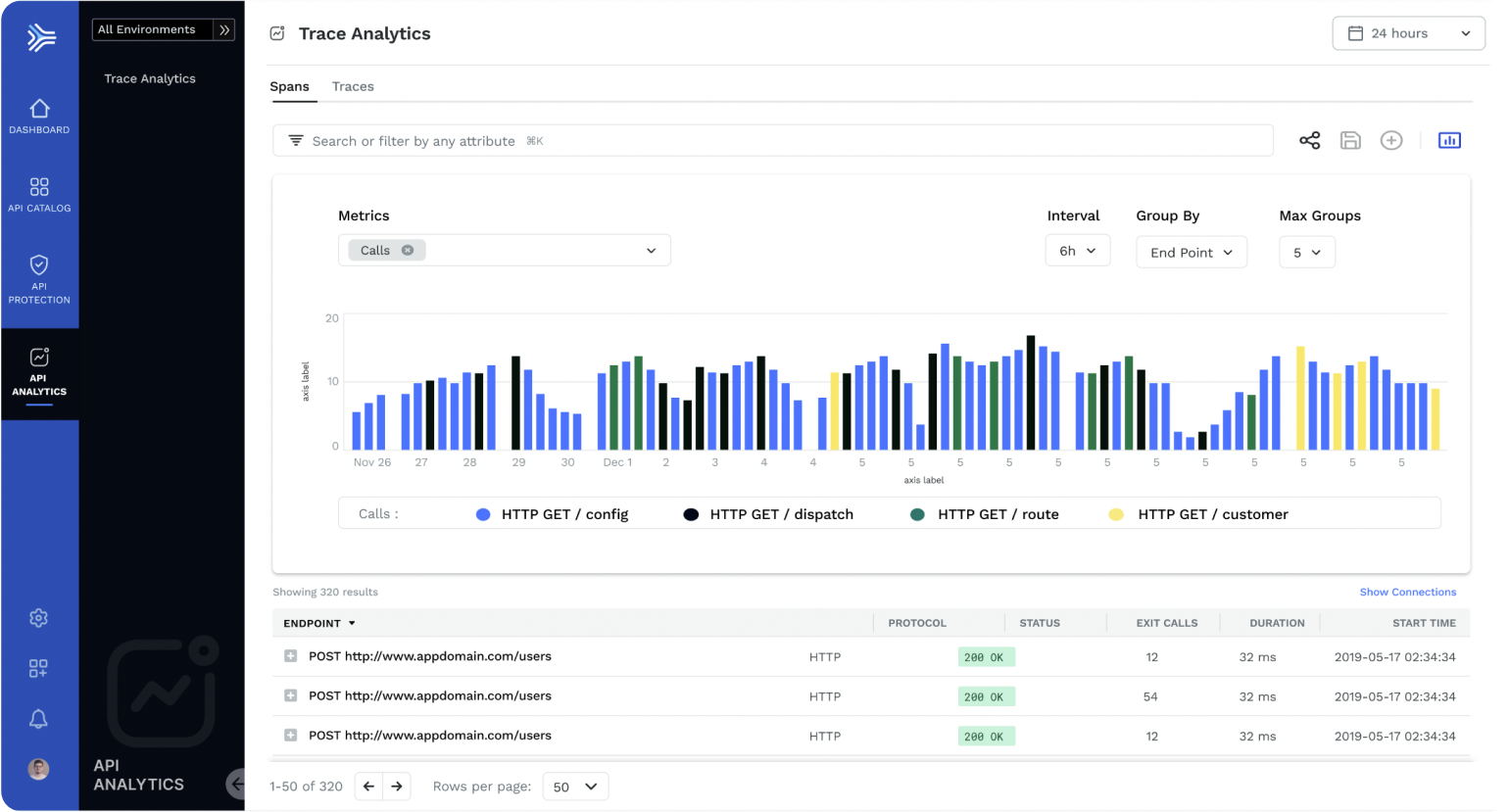Screen dimensions: 1509x812
Task: Switch to the Traces tab
Action: pos(353,86)
